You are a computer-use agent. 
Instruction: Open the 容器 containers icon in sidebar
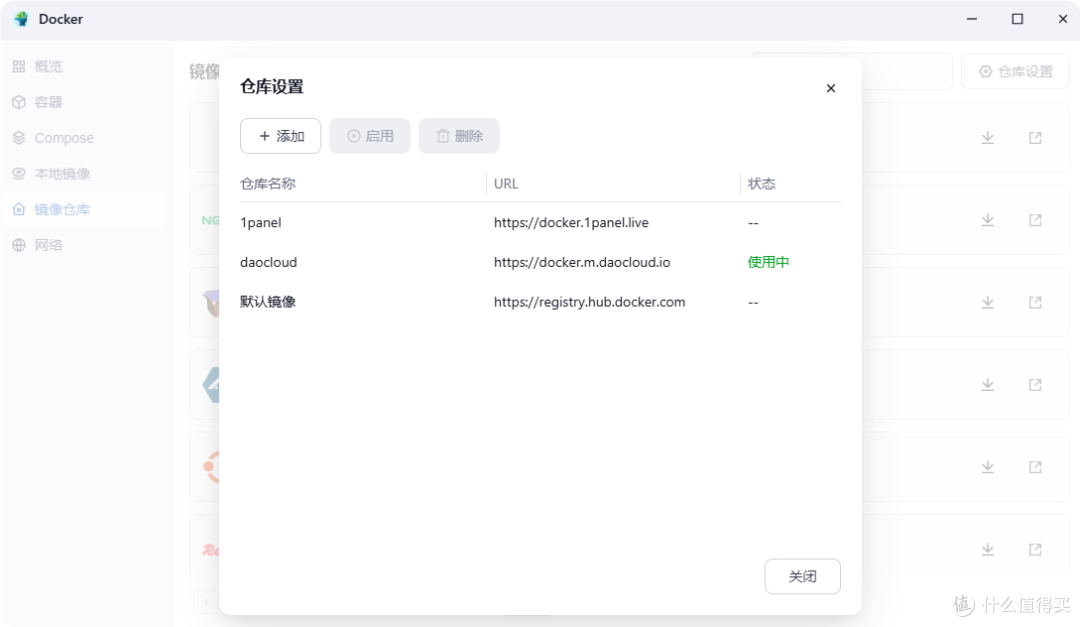(18, 101)
